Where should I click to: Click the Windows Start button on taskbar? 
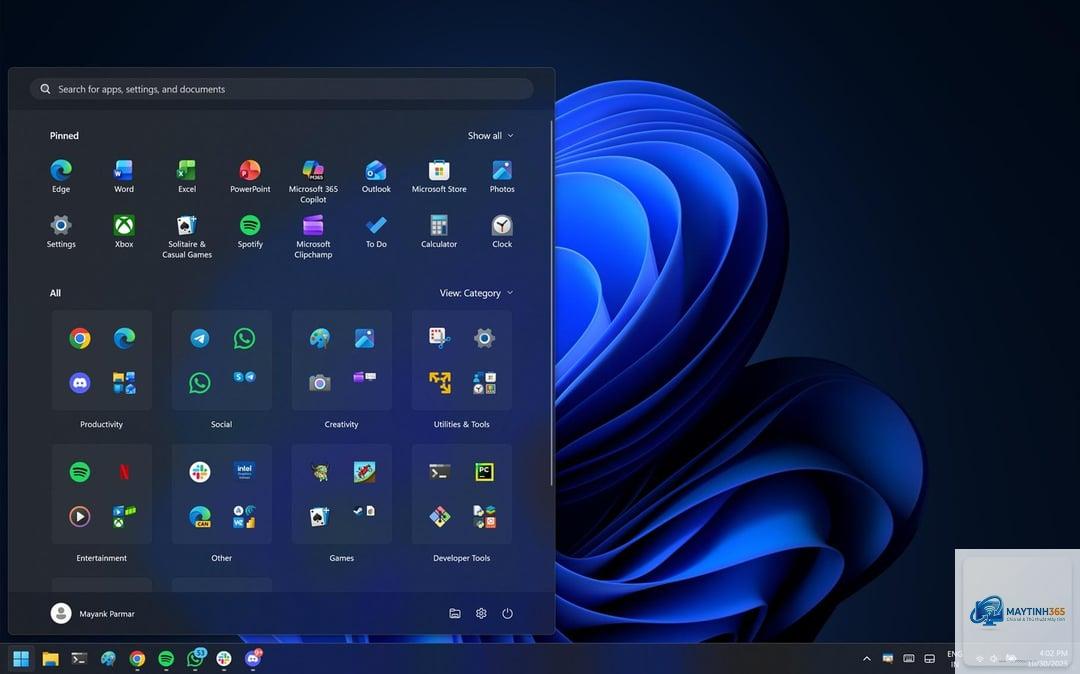pyautogui.click(x=21, y=659)
